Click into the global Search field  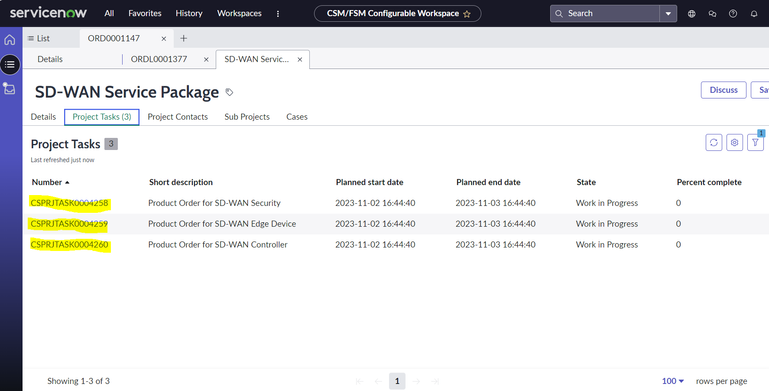click(605, 13)
